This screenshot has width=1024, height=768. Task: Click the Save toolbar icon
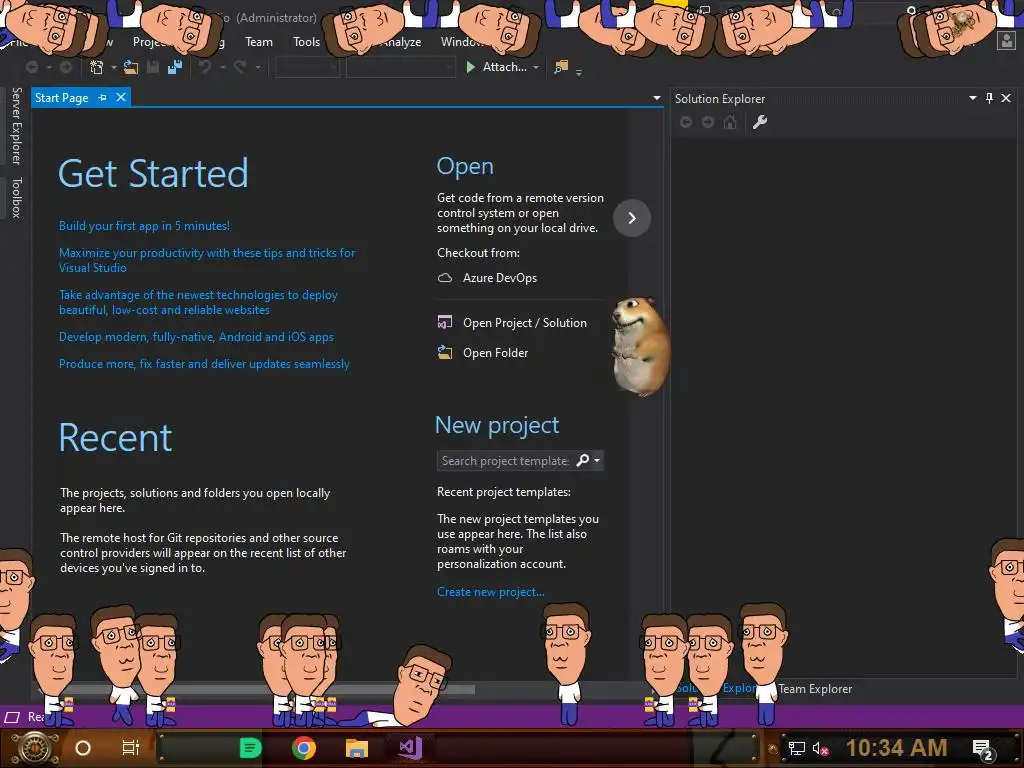[153, 67]
